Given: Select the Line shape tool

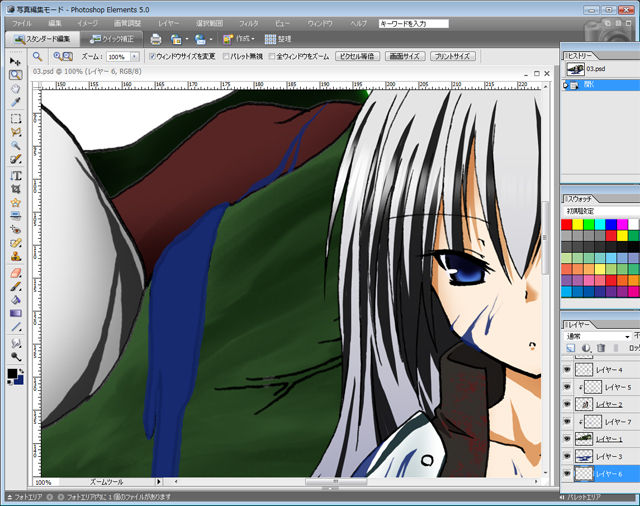Looking at the screenshot, I should [x=16, y=327].
